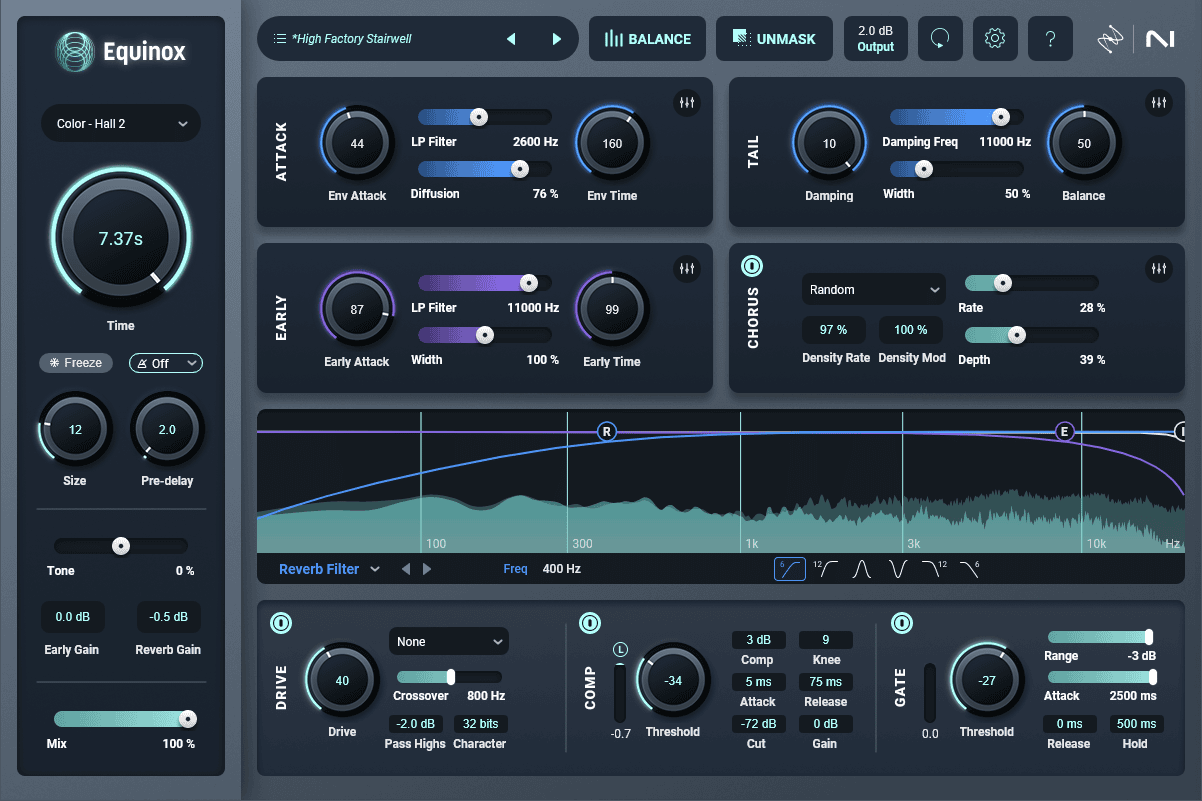Click the L link indicator above Comp meter
Image resolution: width=1202 pixels, height=801 pixels.
pos(620,649)
